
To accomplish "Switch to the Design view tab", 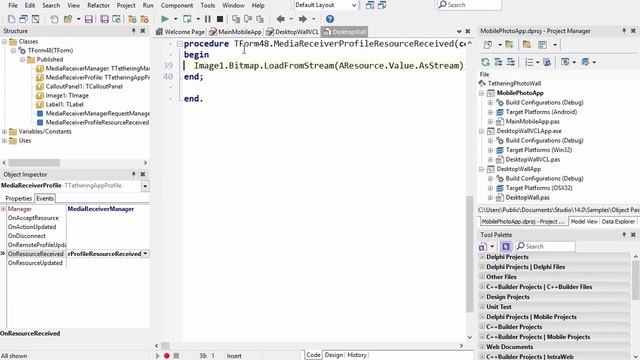I will 334,355.
